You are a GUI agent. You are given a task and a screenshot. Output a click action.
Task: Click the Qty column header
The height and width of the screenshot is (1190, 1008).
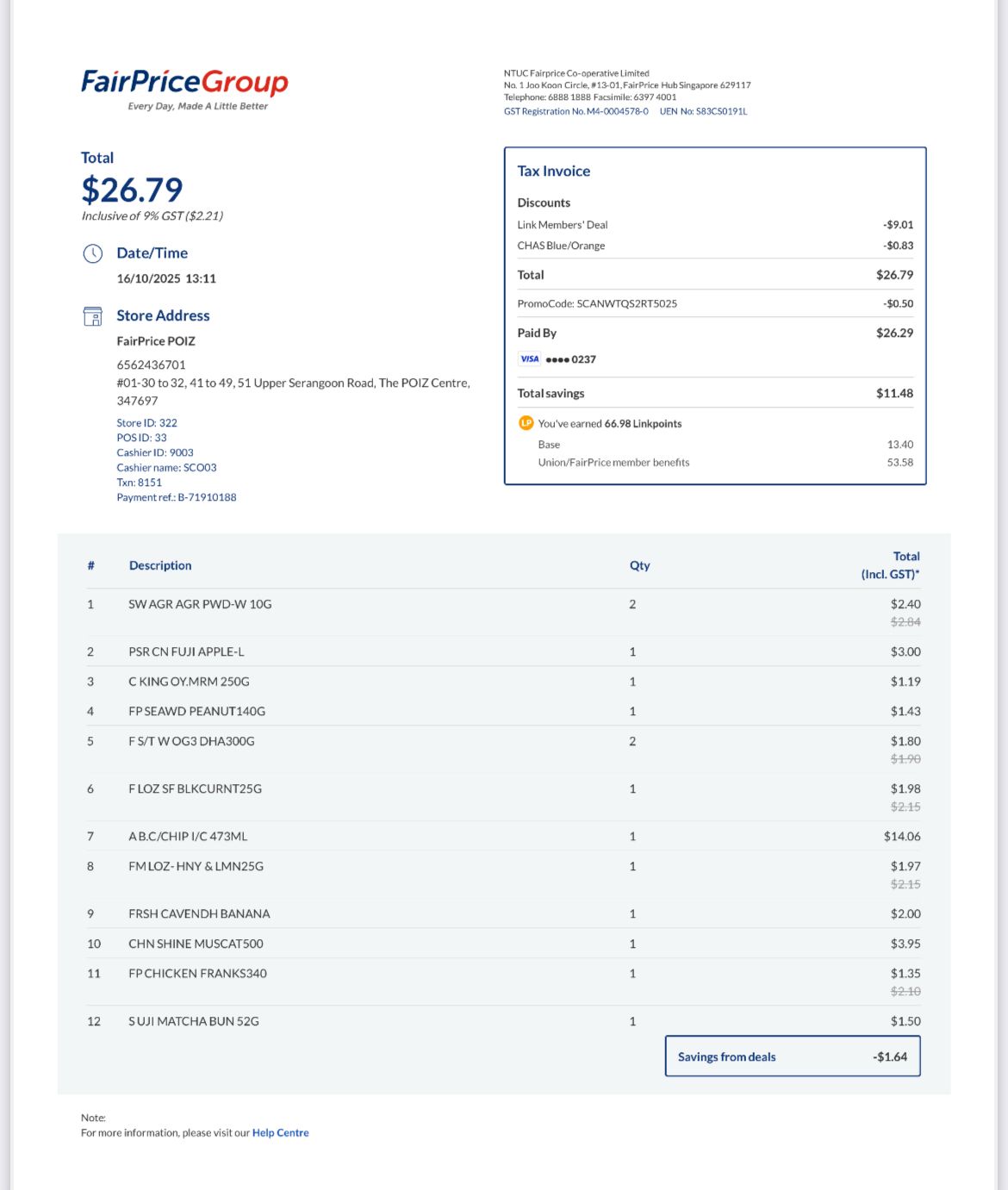(639, 565)
